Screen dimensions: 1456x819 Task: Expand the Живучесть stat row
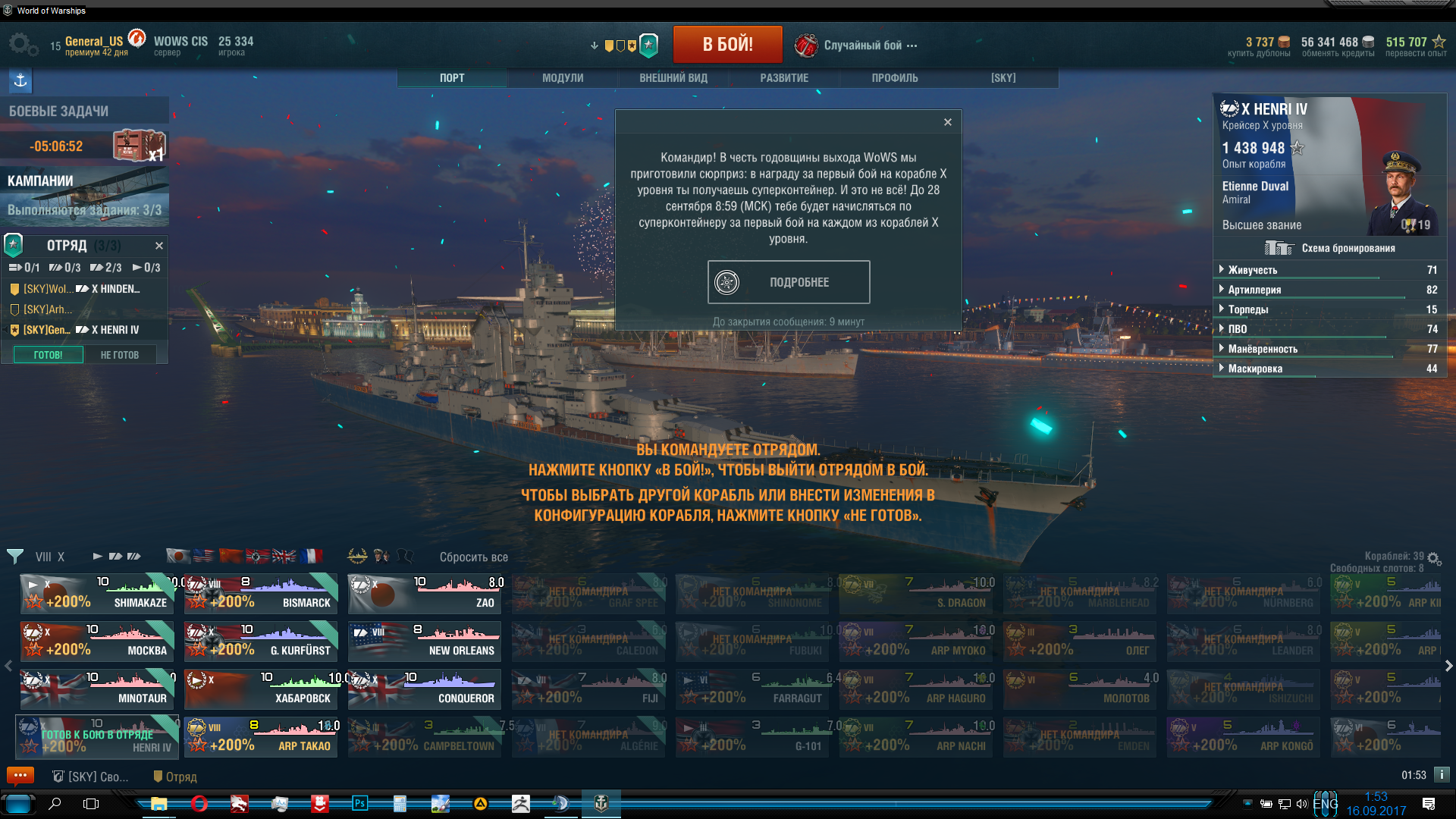[1329, 270]
